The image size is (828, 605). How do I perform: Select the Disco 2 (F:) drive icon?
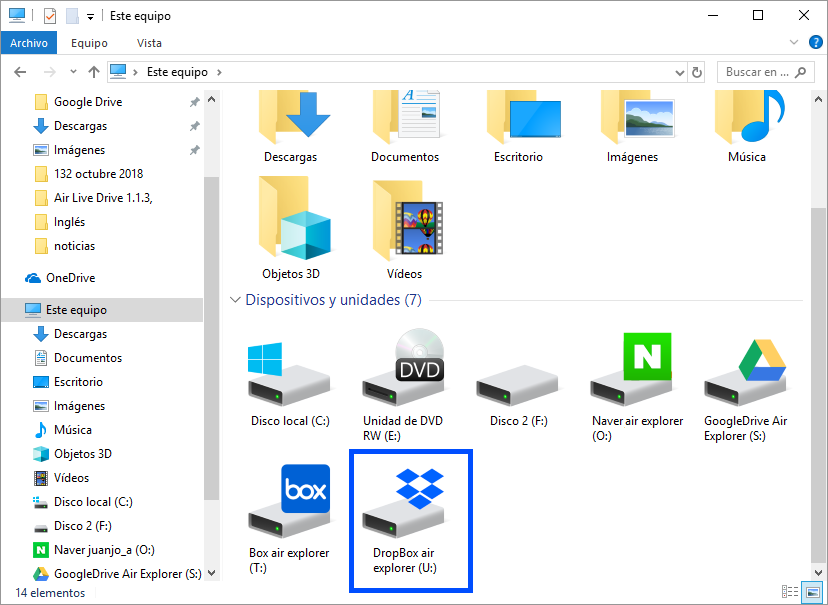click(518, 385)
